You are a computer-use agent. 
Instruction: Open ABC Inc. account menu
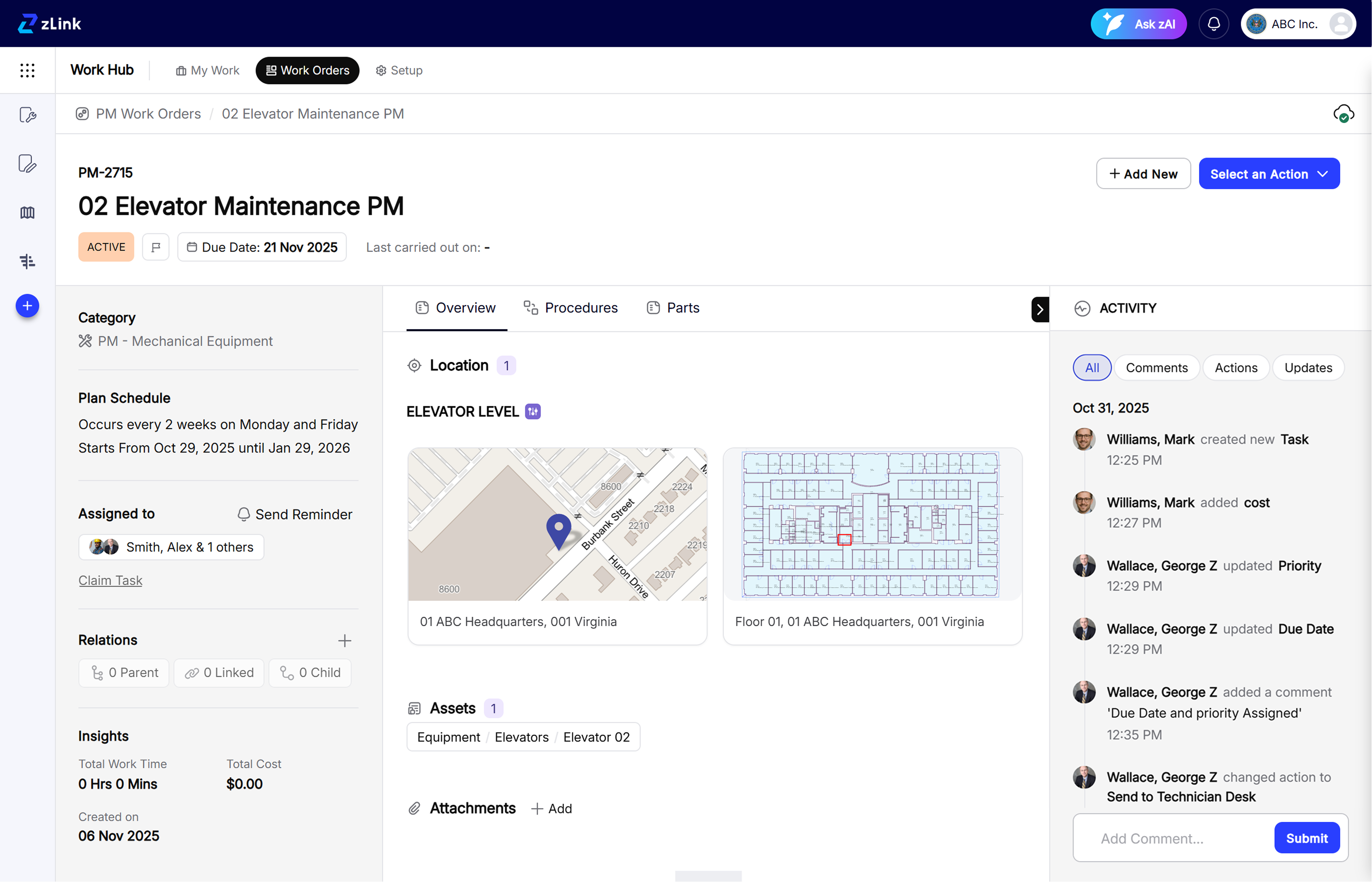click(x=1298, y=24)
